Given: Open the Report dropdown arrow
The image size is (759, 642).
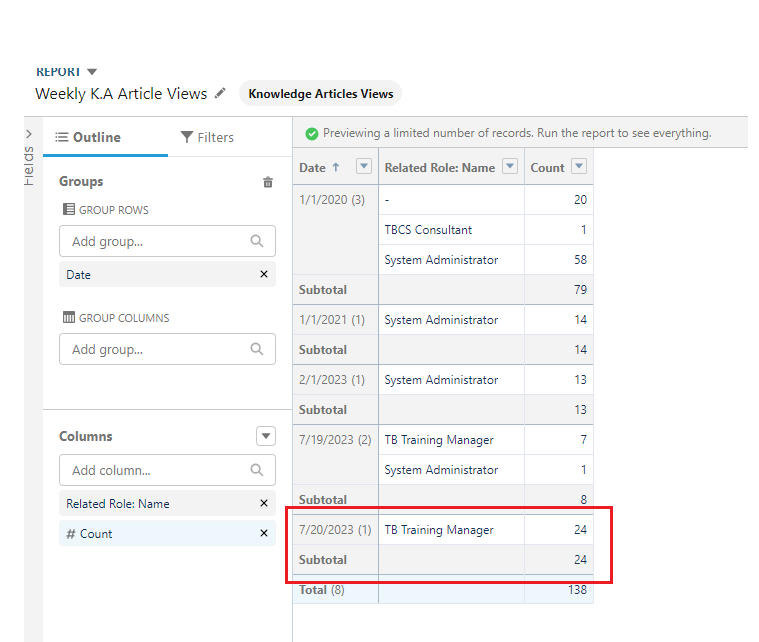Looking at the screenshot, I should coord(92,72).
